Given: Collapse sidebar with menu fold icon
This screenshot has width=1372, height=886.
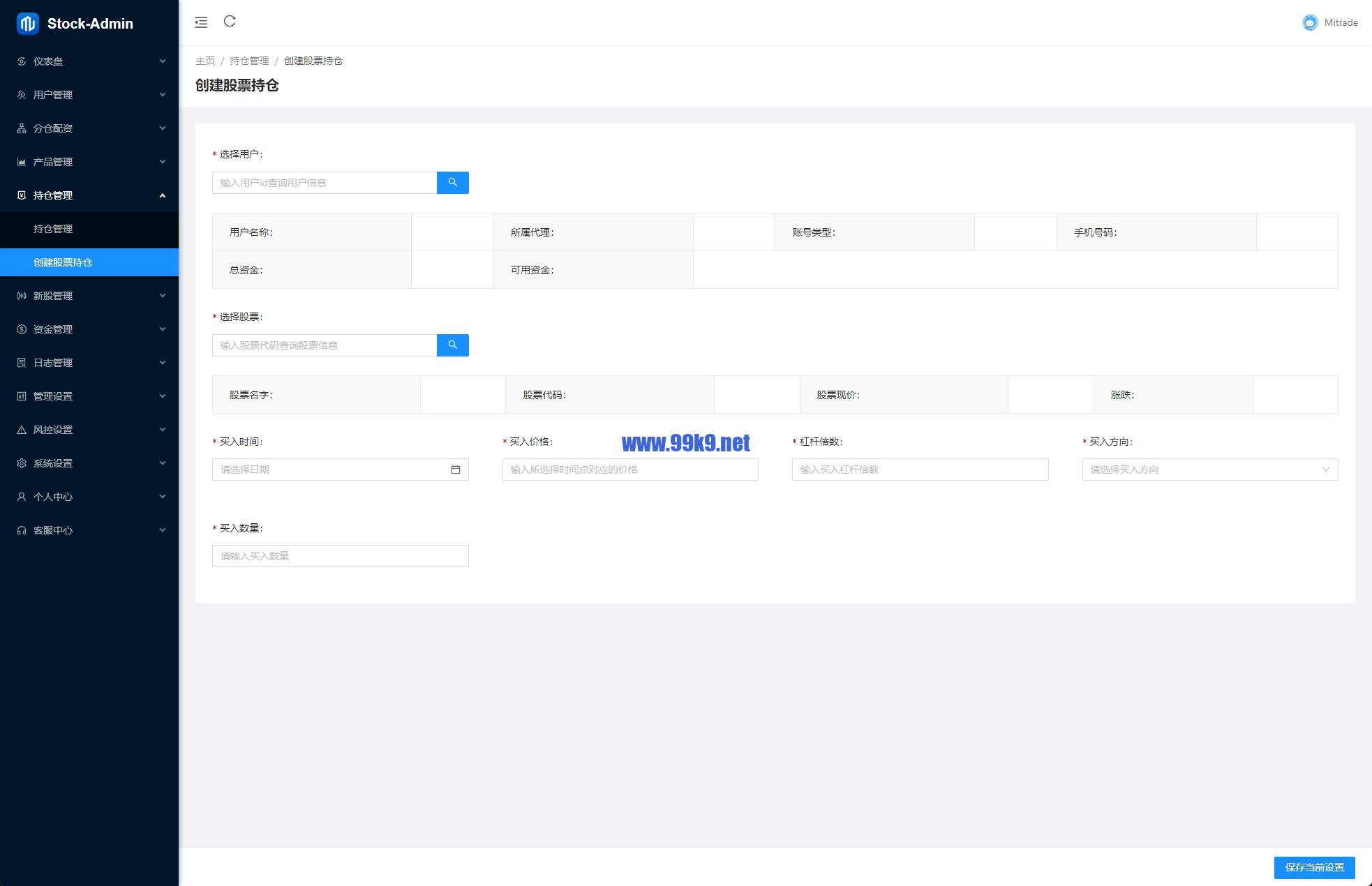Looking at the screenshot, I should point(201,22).
